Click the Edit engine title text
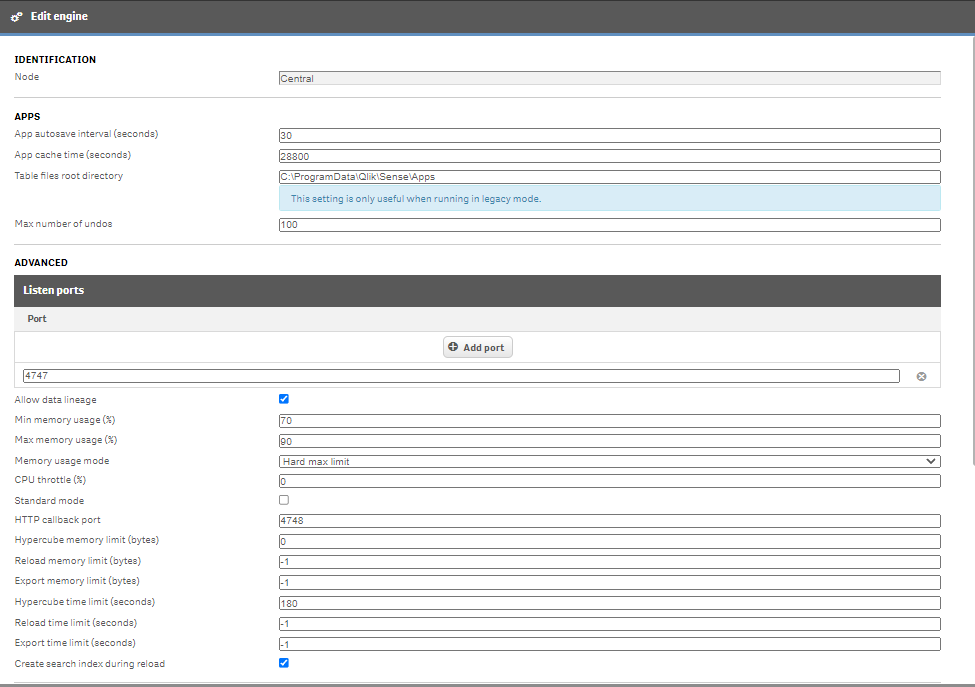 59,16
